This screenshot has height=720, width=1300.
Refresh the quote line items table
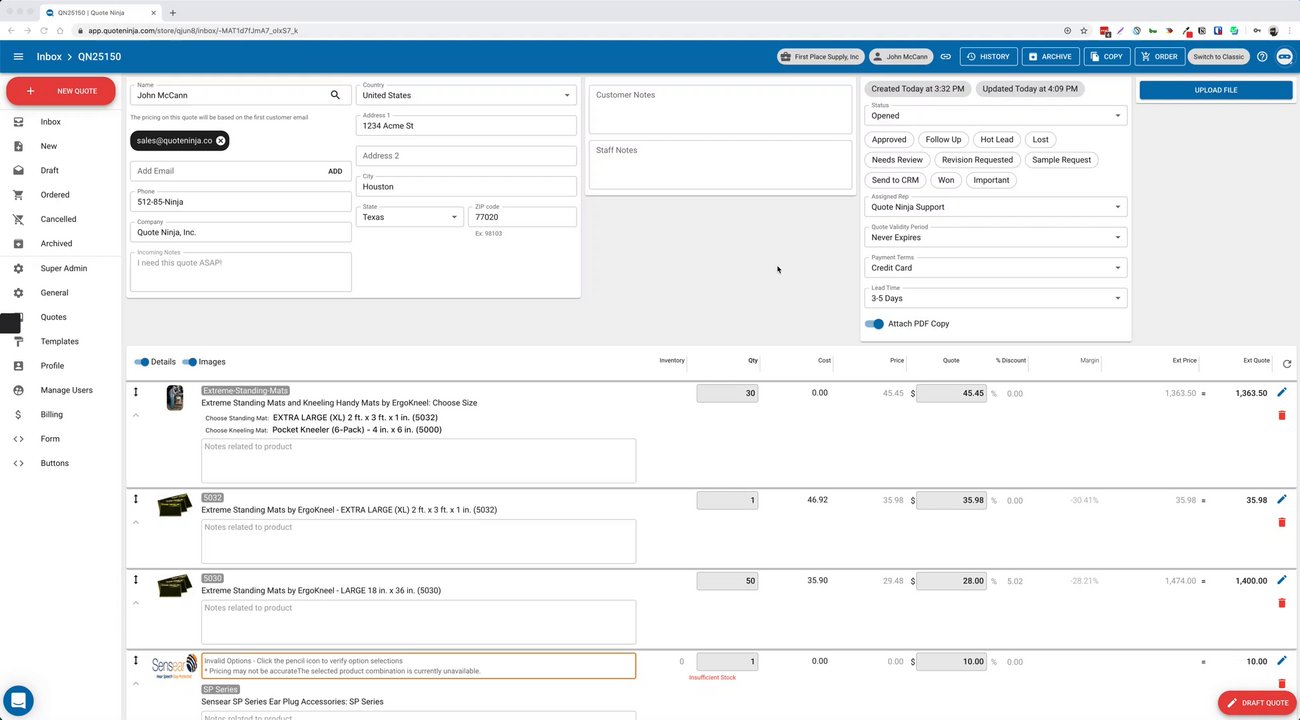coord(1286,364)
